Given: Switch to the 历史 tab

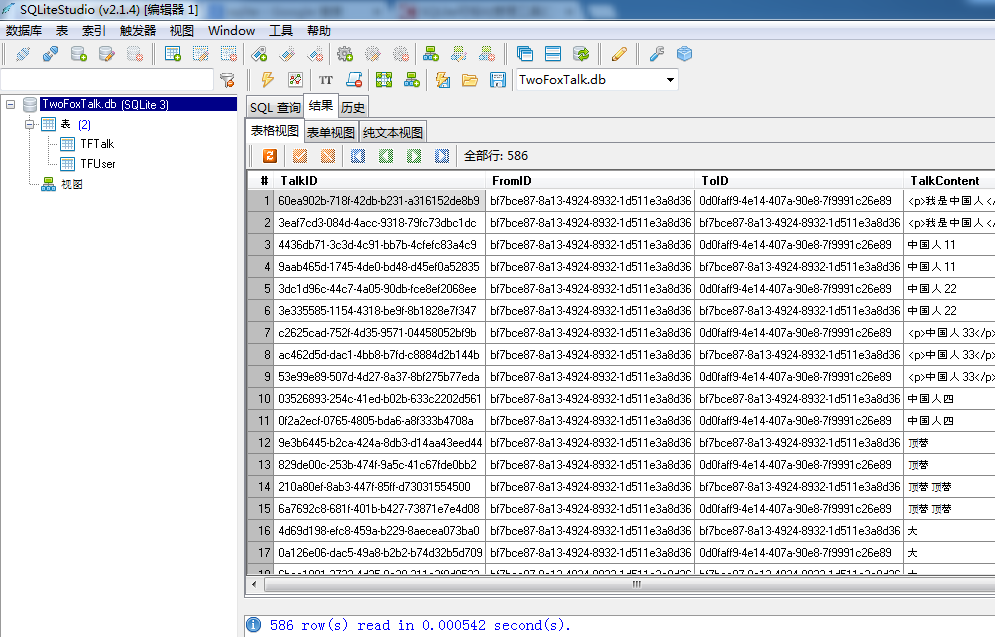Looking at the screenshot, I should [x=353, y=108].
